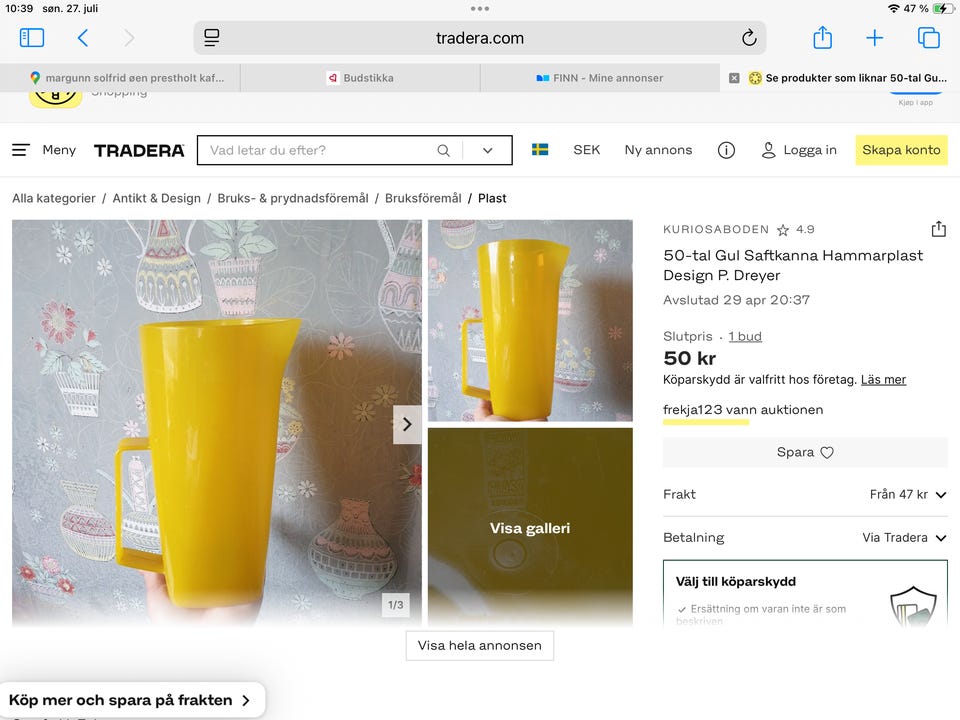The height and width of the screenshot is (720, 960).
Task: Go back to previous page
Action: 83,38
